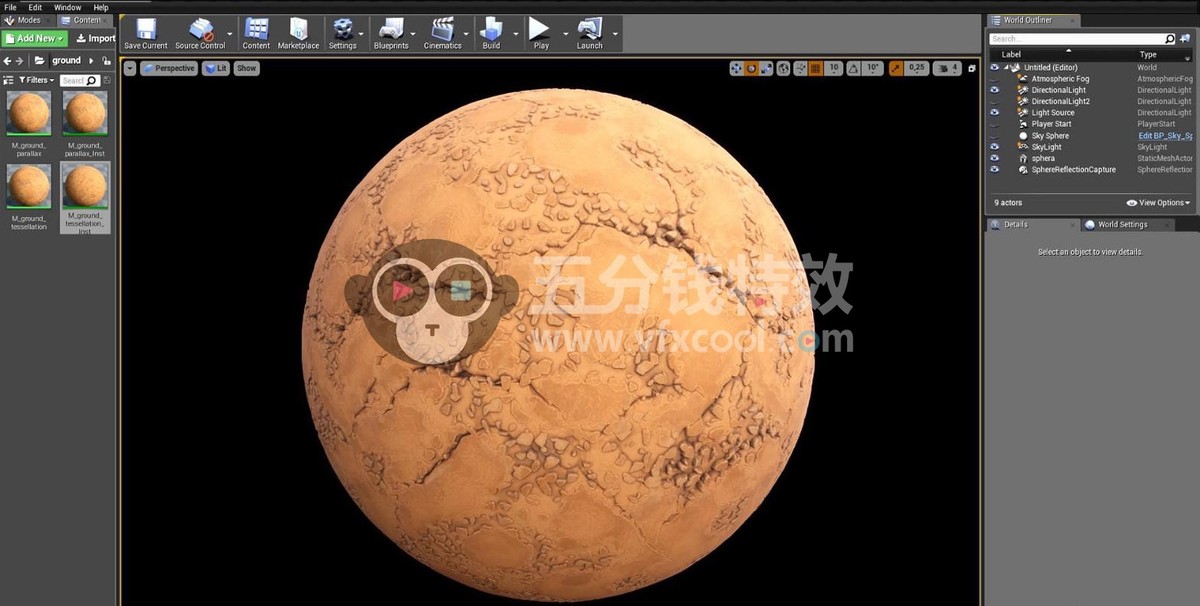Open the Source Control dropdown arrow

click(x=231, y=34)
